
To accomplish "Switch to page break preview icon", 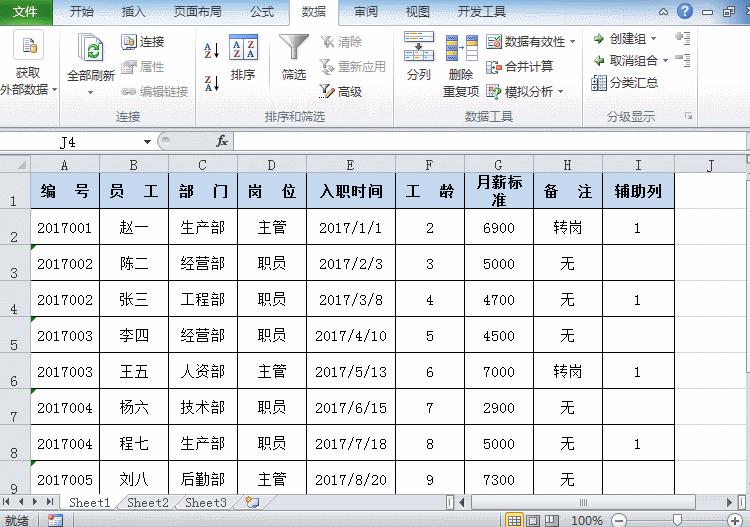I will point(551,520).
